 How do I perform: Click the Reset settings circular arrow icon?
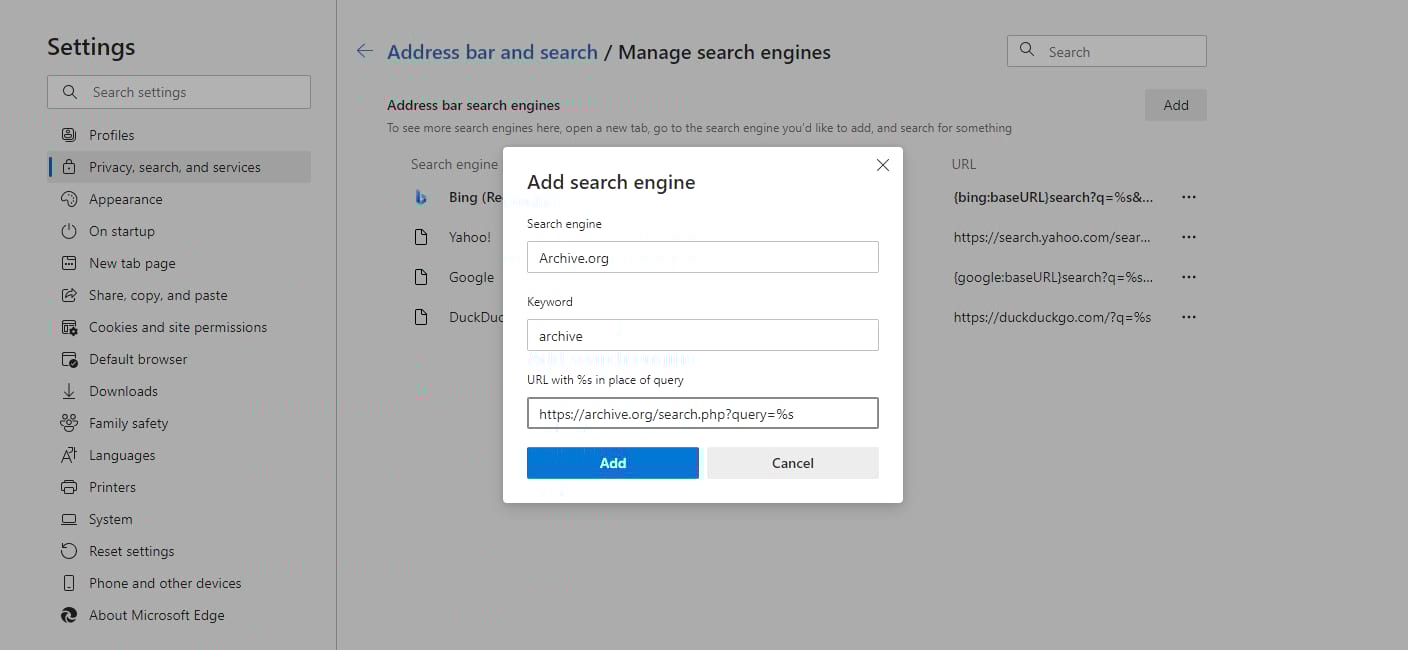(68, 551)
